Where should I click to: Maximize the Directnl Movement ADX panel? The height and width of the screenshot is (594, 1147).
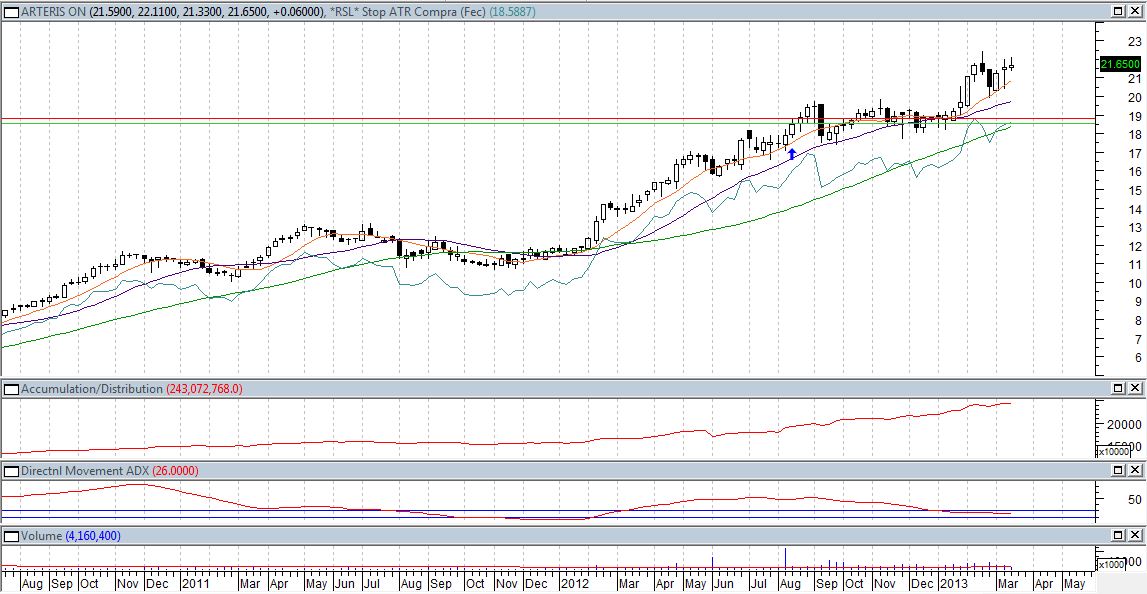point(1119,470)
